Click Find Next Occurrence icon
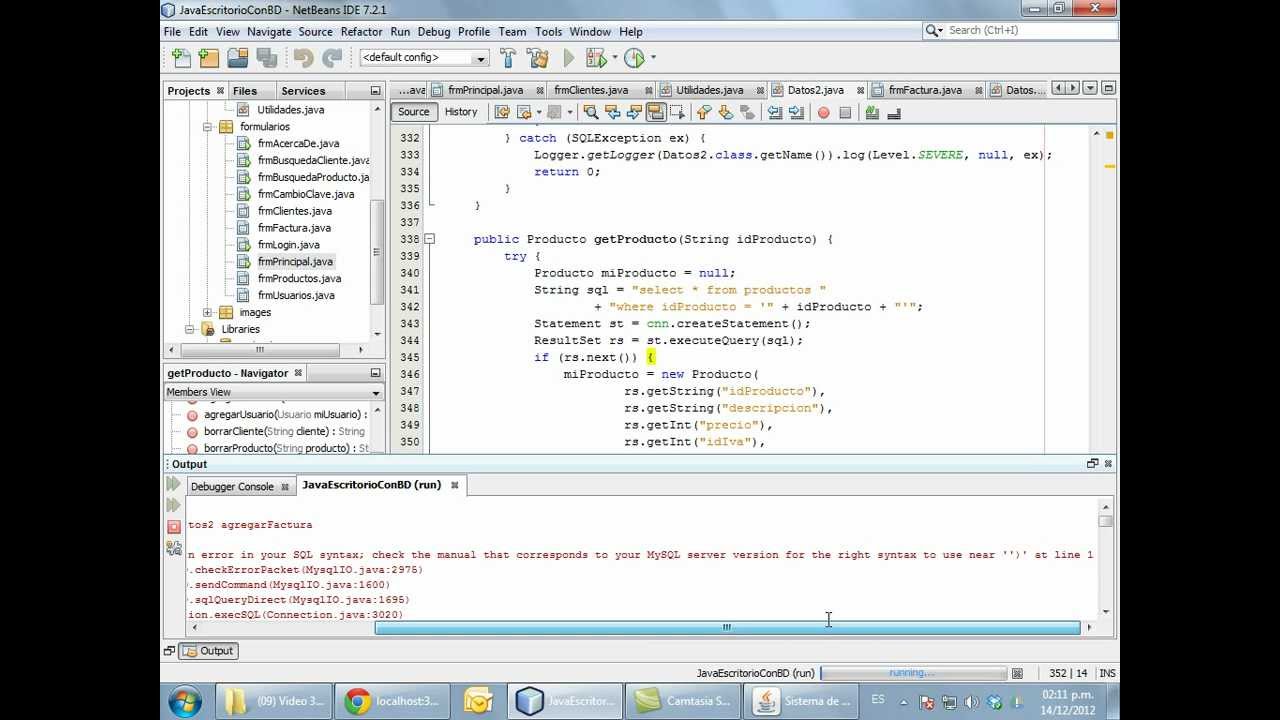 point(634,112)
